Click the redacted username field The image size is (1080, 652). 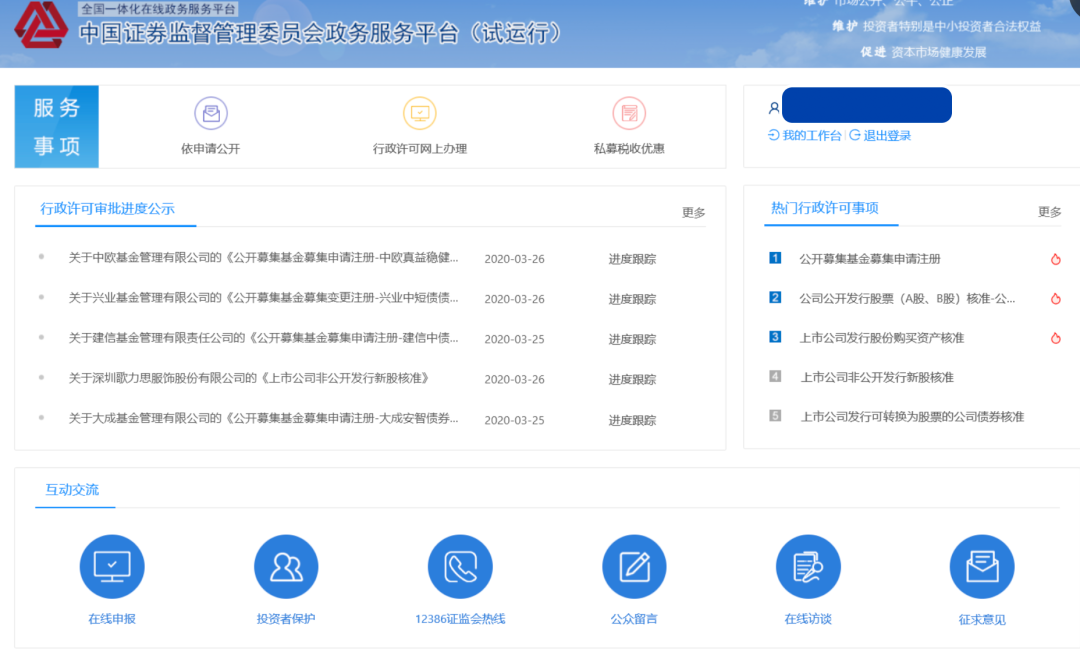coord(866,105)
